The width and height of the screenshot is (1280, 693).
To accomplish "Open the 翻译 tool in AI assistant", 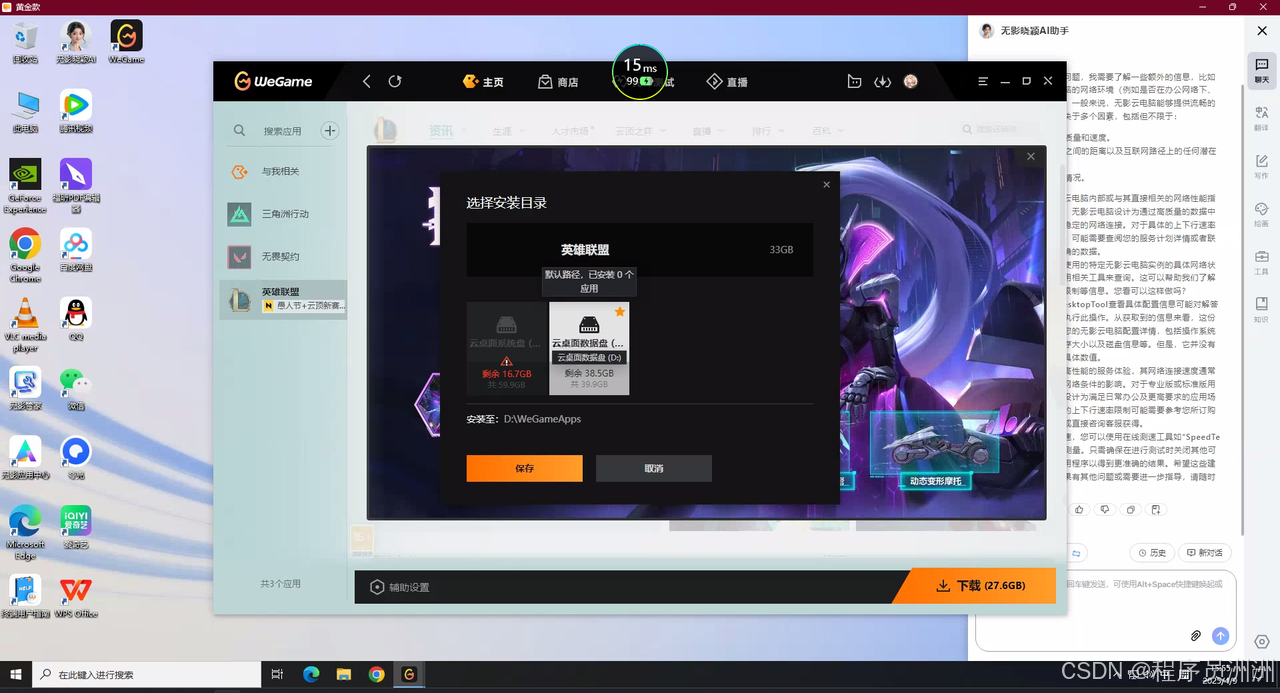I will 1261,118.
